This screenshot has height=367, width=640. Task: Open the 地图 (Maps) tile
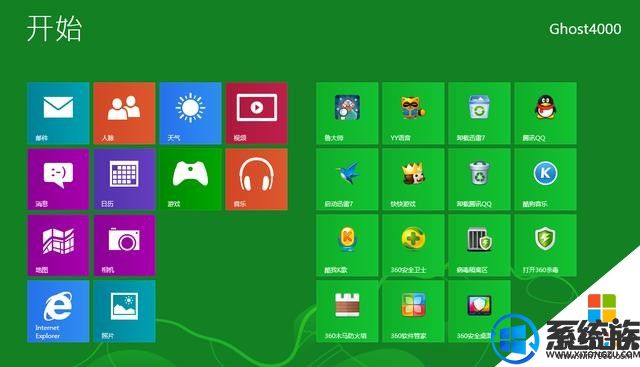pyautogui.click(x=58, y=245)
